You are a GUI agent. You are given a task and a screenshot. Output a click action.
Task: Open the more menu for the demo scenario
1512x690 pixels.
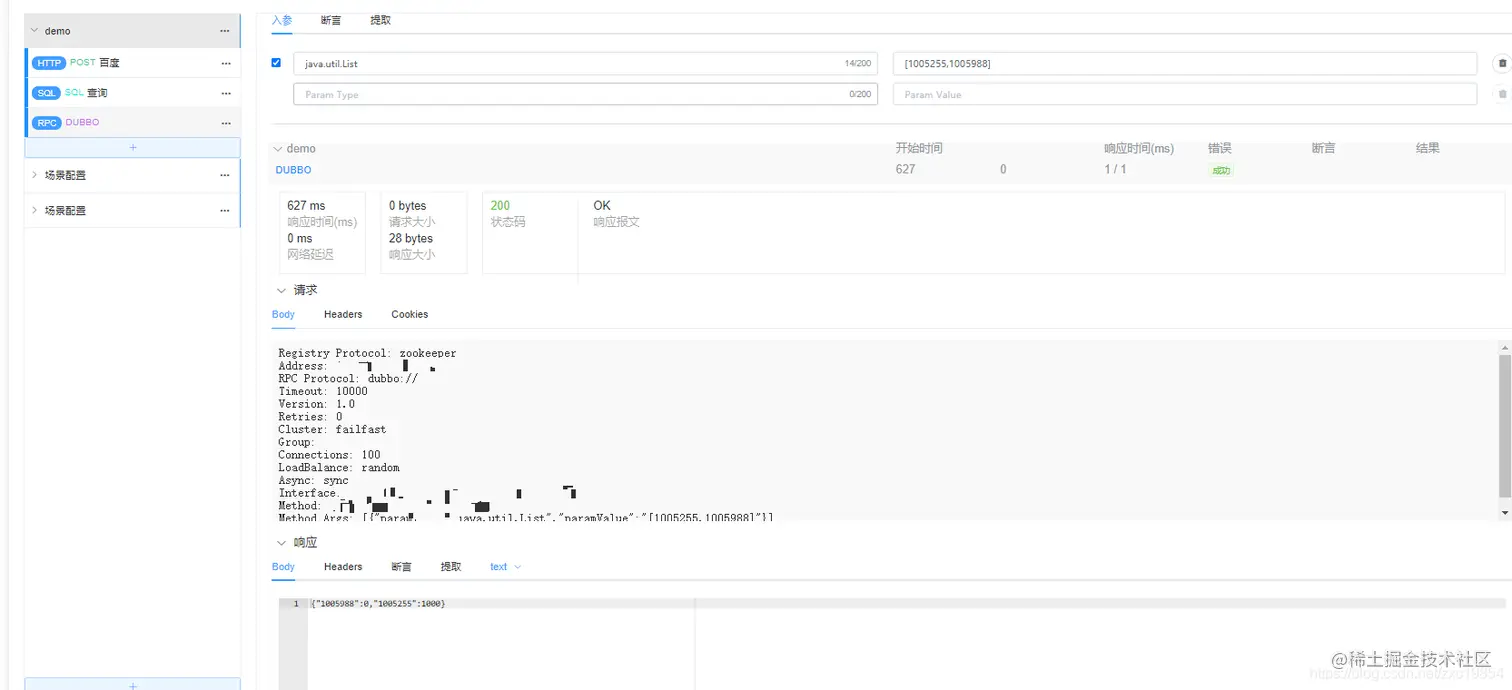click(225, 31)
